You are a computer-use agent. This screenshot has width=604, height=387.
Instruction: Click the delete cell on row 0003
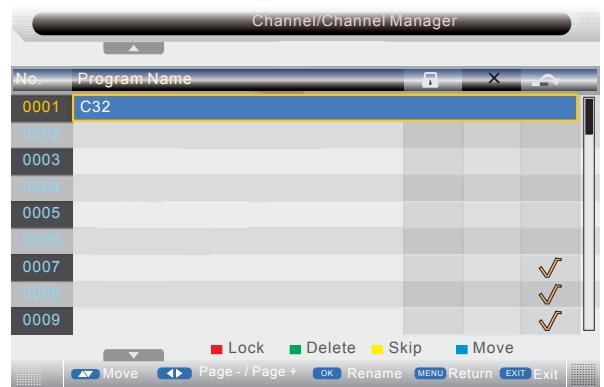(x=492, y=161)
